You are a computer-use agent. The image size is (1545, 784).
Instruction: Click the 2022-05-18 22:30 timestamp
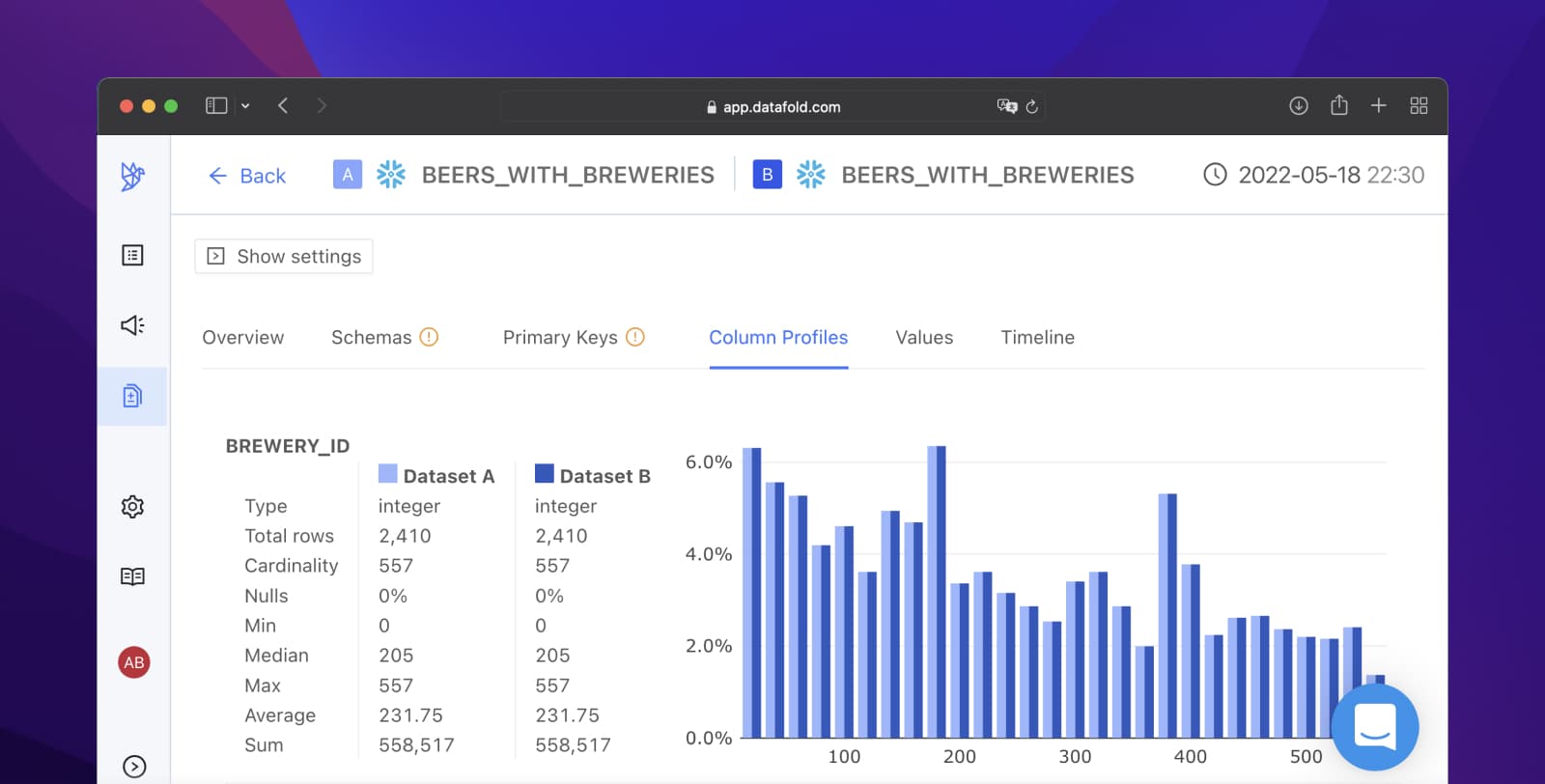(1332, 175)
